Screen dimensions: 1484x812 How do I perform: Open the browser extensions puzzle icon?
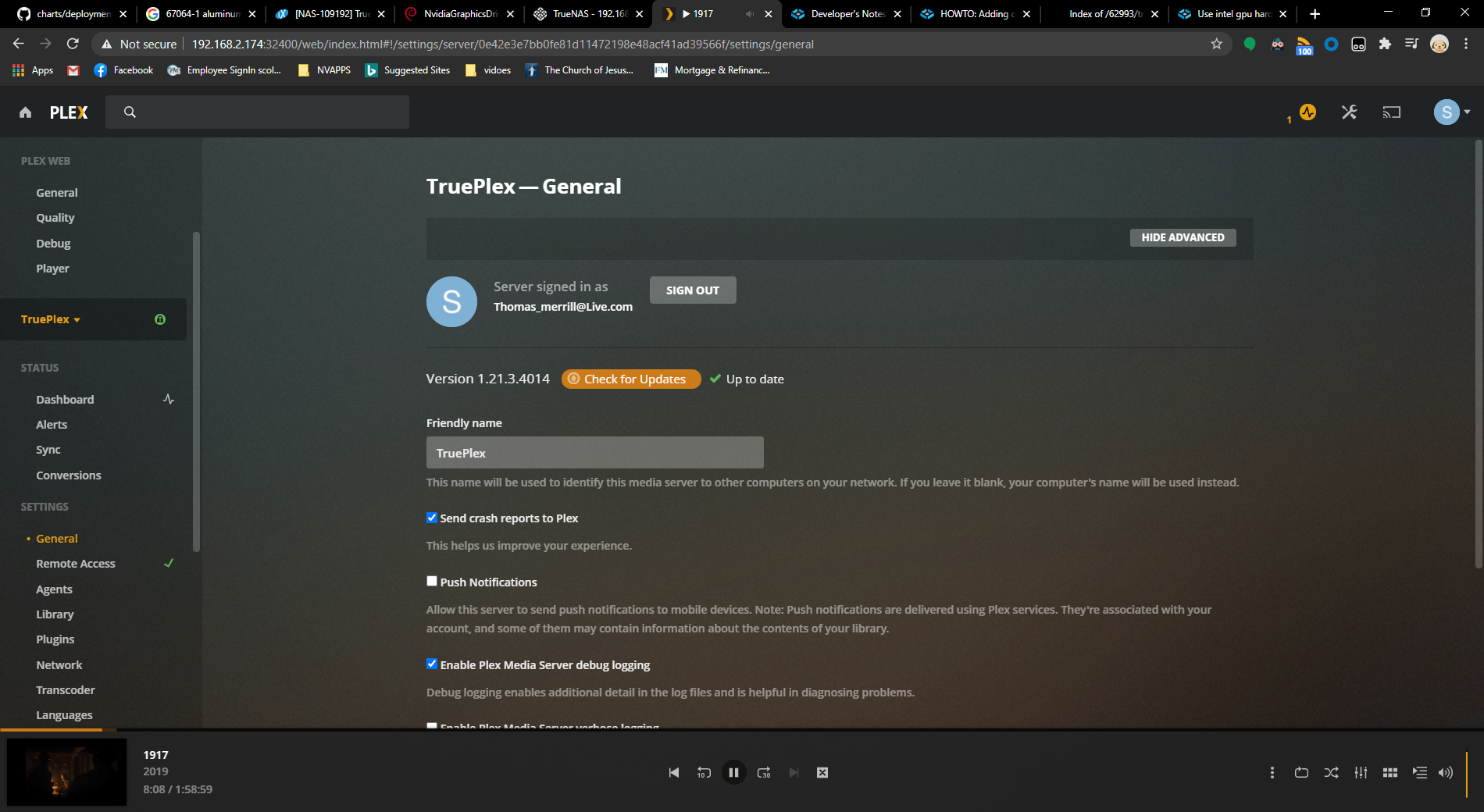pyautogui.click(x=1385, y=45)
